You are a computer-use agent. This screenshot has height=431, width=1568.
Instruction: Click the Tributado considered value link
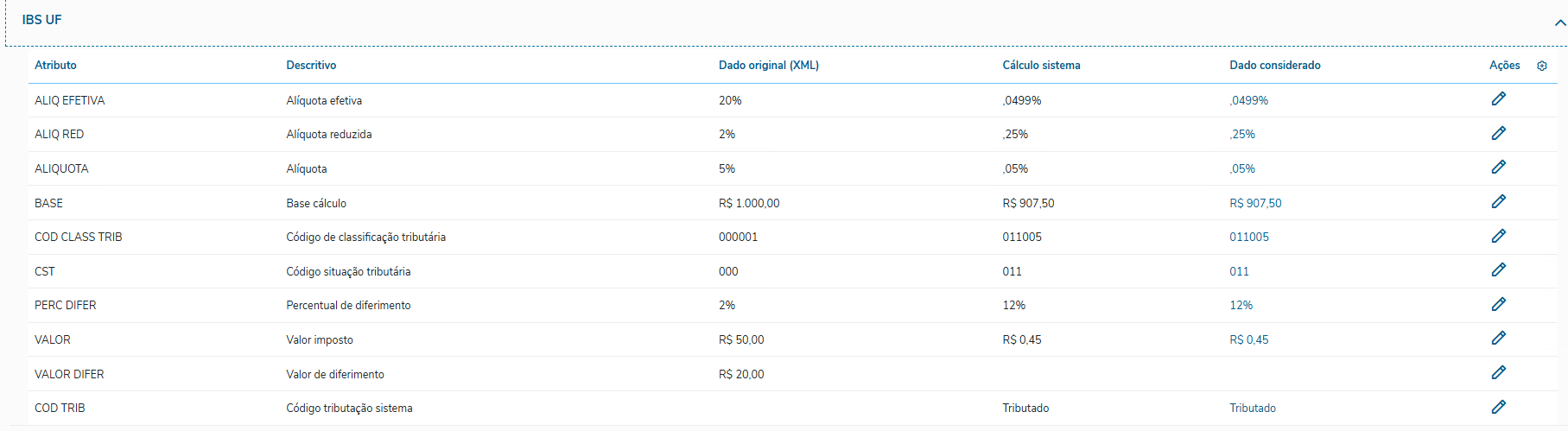coord(1253,409)
